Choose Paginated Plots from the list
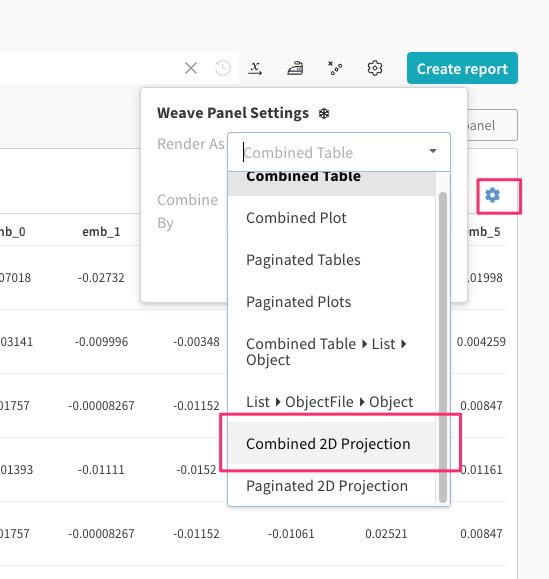Screen dimensions: 549x579 [x=332, y=302]
